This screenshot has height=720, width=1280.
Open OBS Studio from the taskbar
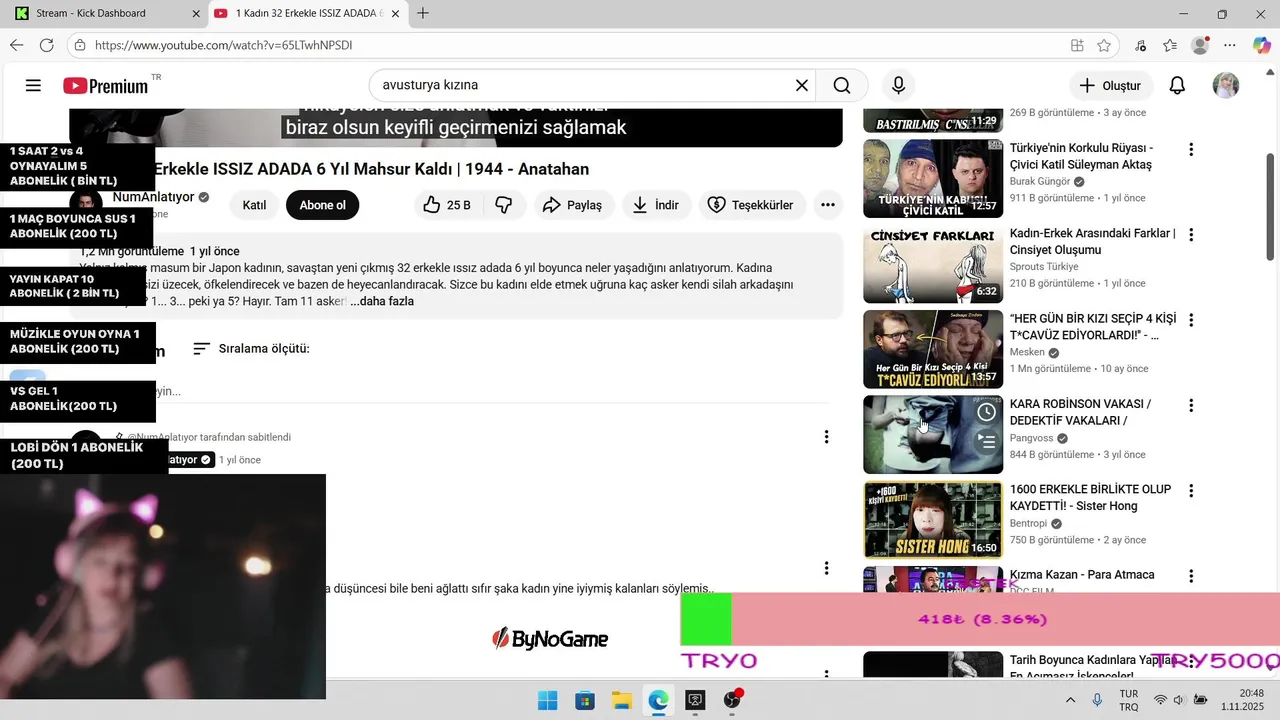click(732, 701)
